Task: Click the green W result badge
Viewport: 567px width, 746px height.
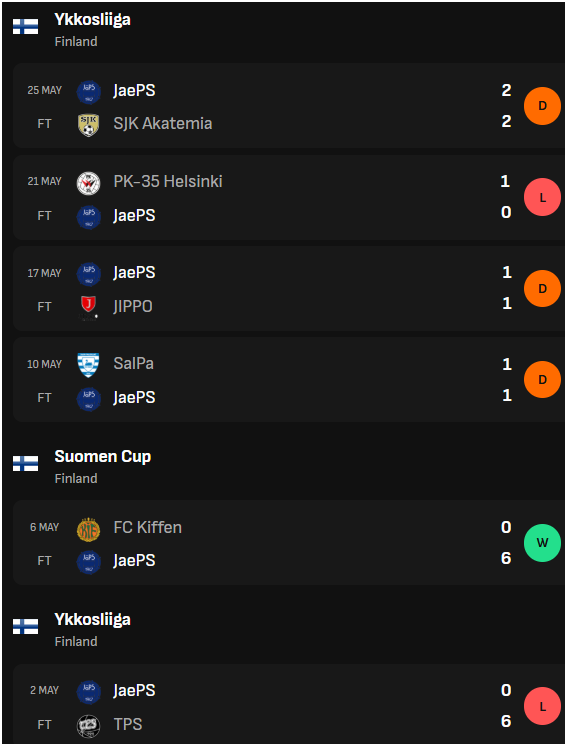Action: [542, 543]
